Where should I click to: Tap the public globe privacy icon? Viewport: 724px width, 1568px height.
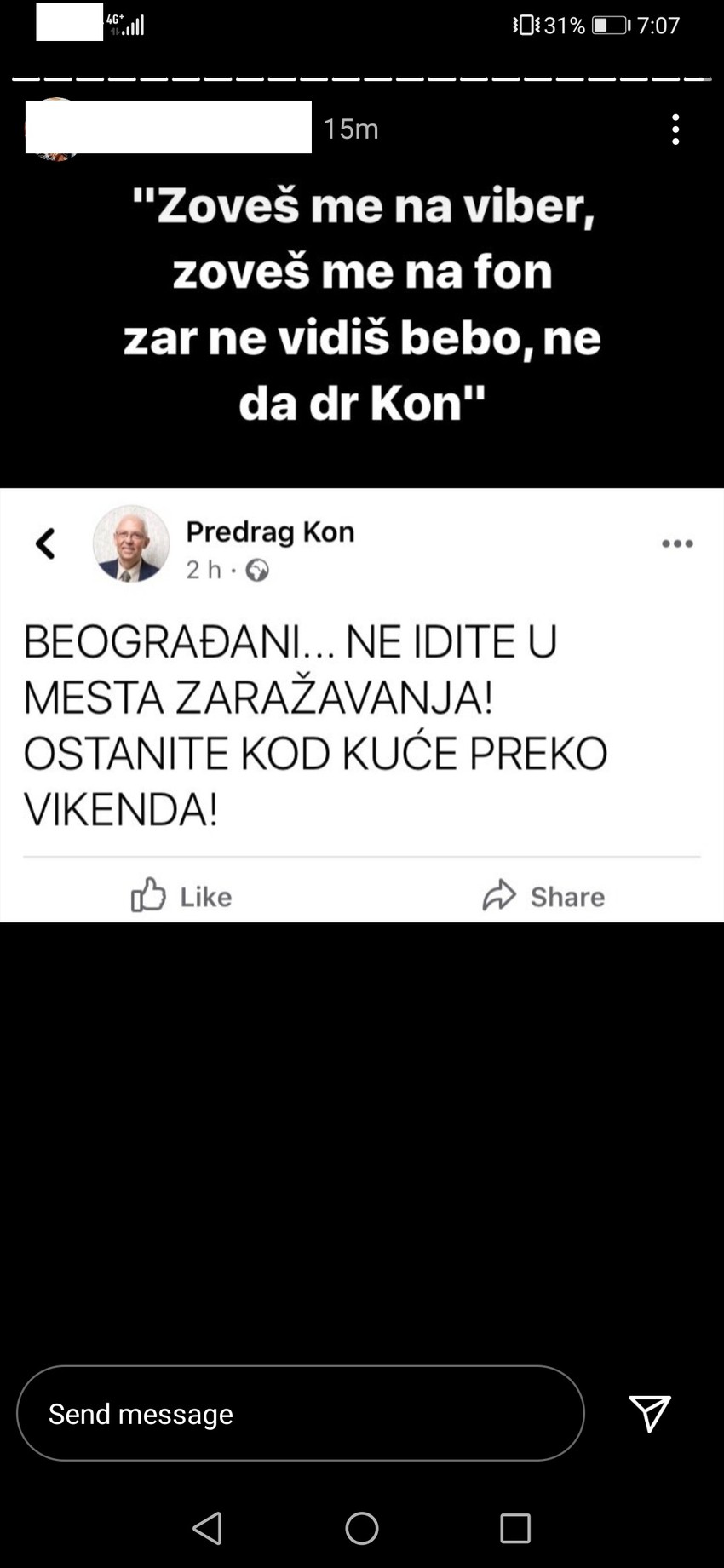pos(257,570)
